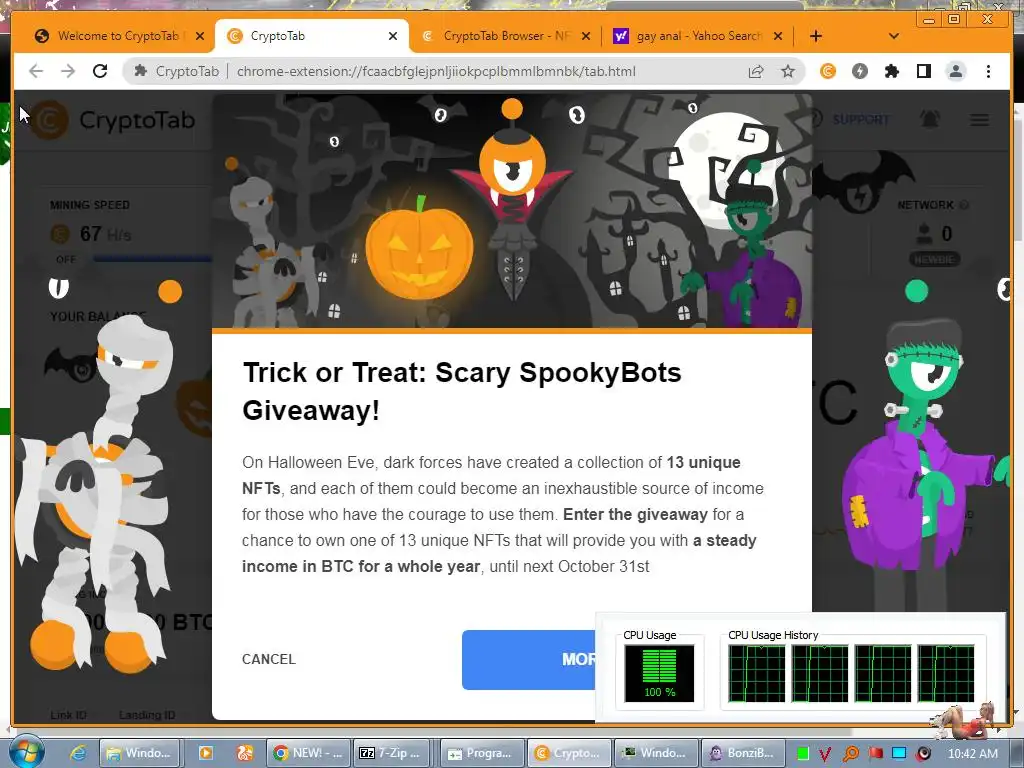Toggle the browser side panel icon
1024x768 pixels.
pyautogui.click(x=923, y=71)
